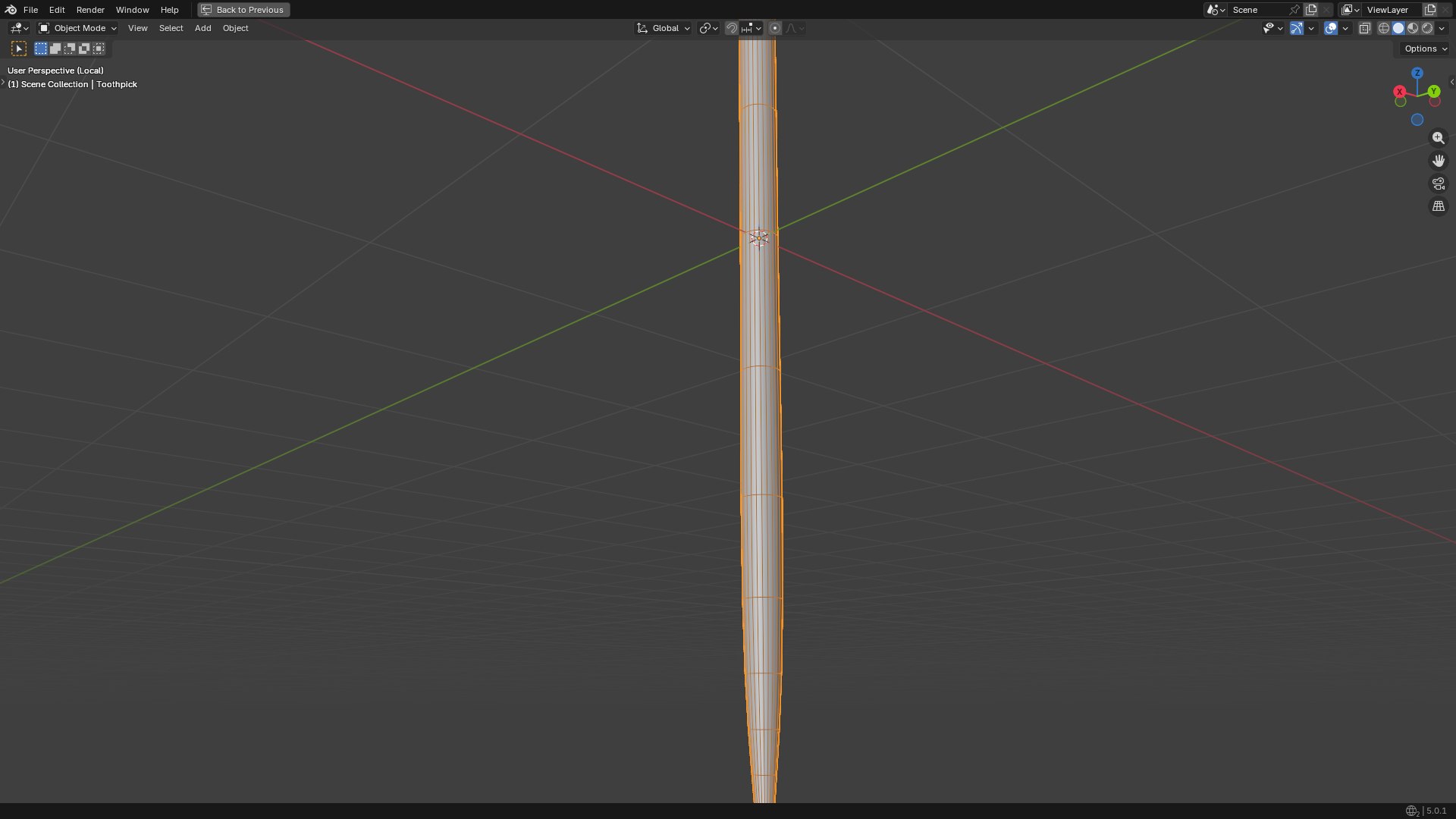Image resolution: width=1456 pixels, height=819 pixels.
Task: Choose Invert selection mode icon
Action: coord(84,49)
